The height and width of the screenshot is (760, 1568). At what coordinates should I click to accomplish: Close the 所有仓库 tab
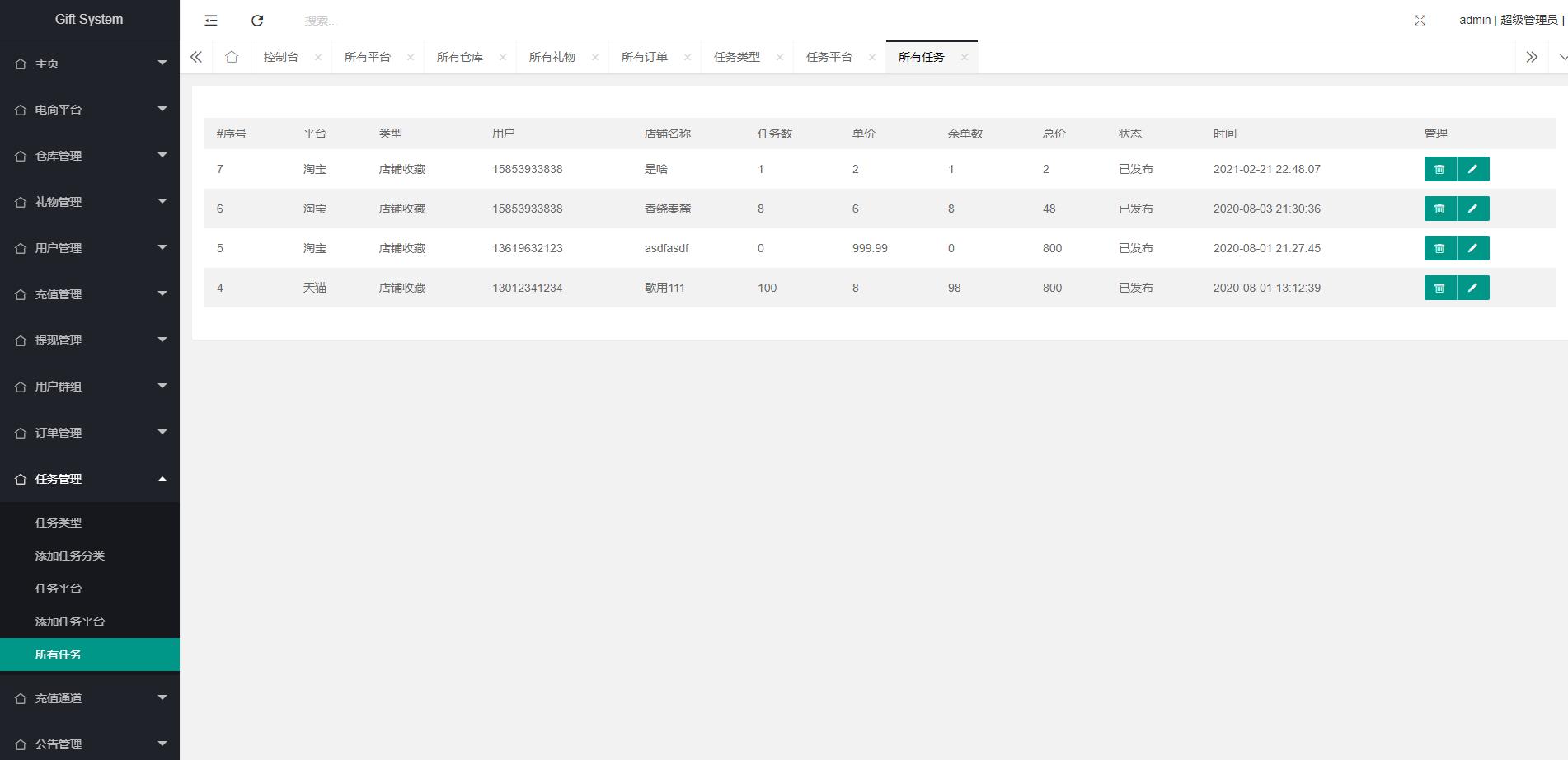503,57
